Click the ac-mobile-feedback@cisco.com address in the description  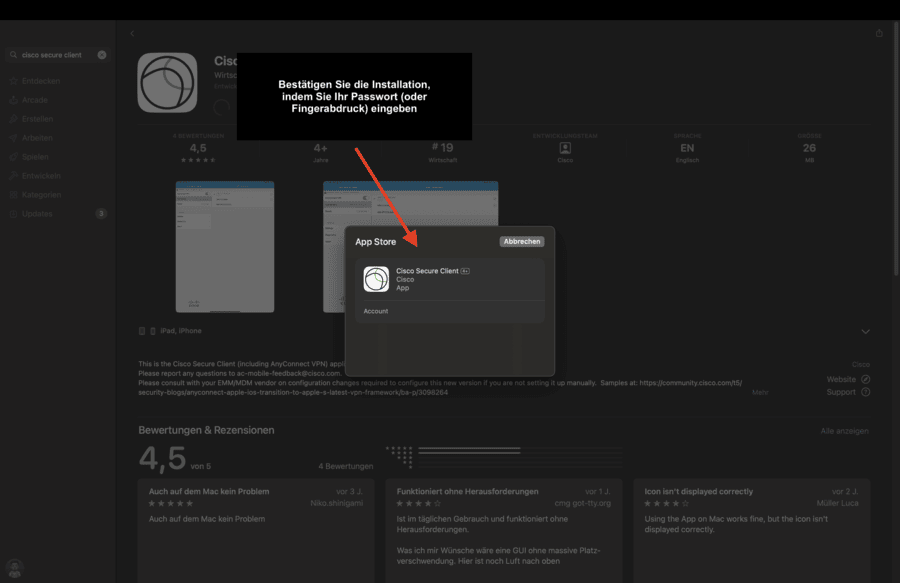tap(289, 374)
